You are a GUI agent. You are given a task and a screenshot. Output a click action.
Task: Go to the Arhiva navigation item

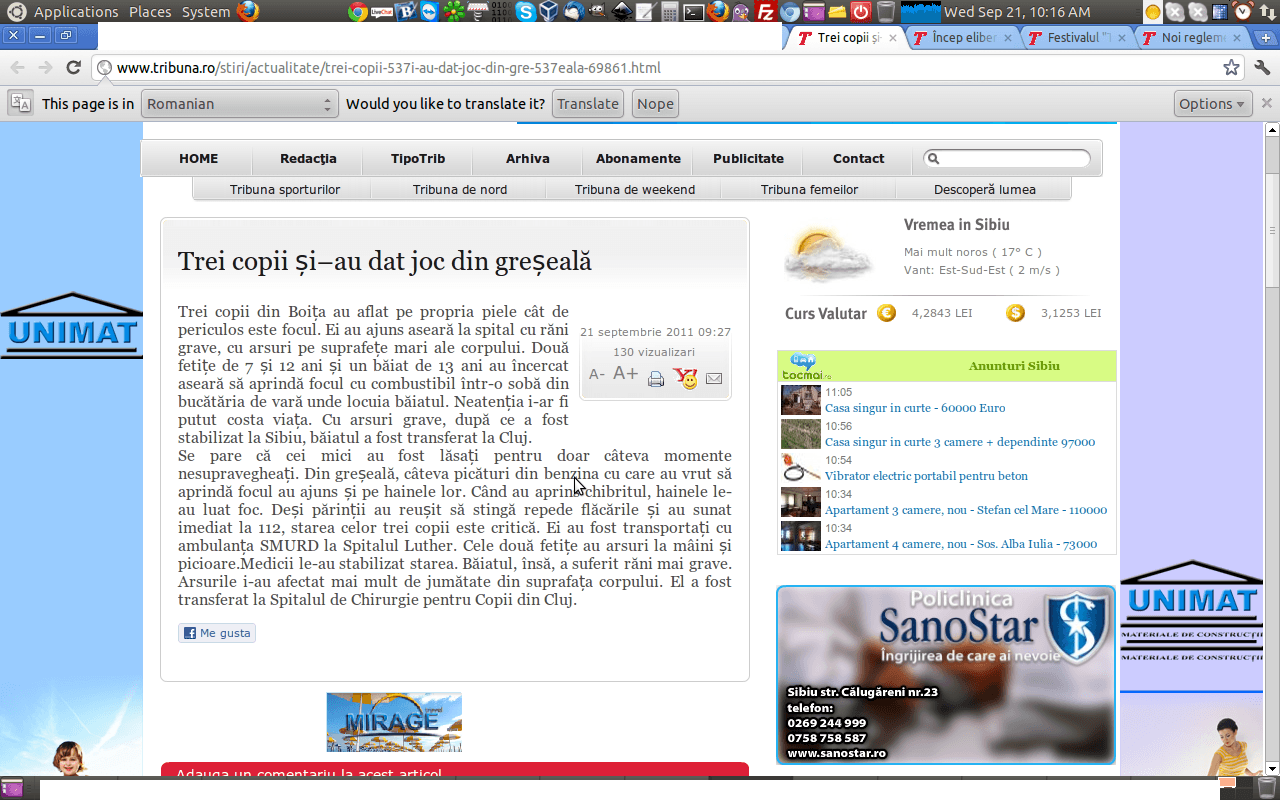pyautogui.click(x=527, y=158)
